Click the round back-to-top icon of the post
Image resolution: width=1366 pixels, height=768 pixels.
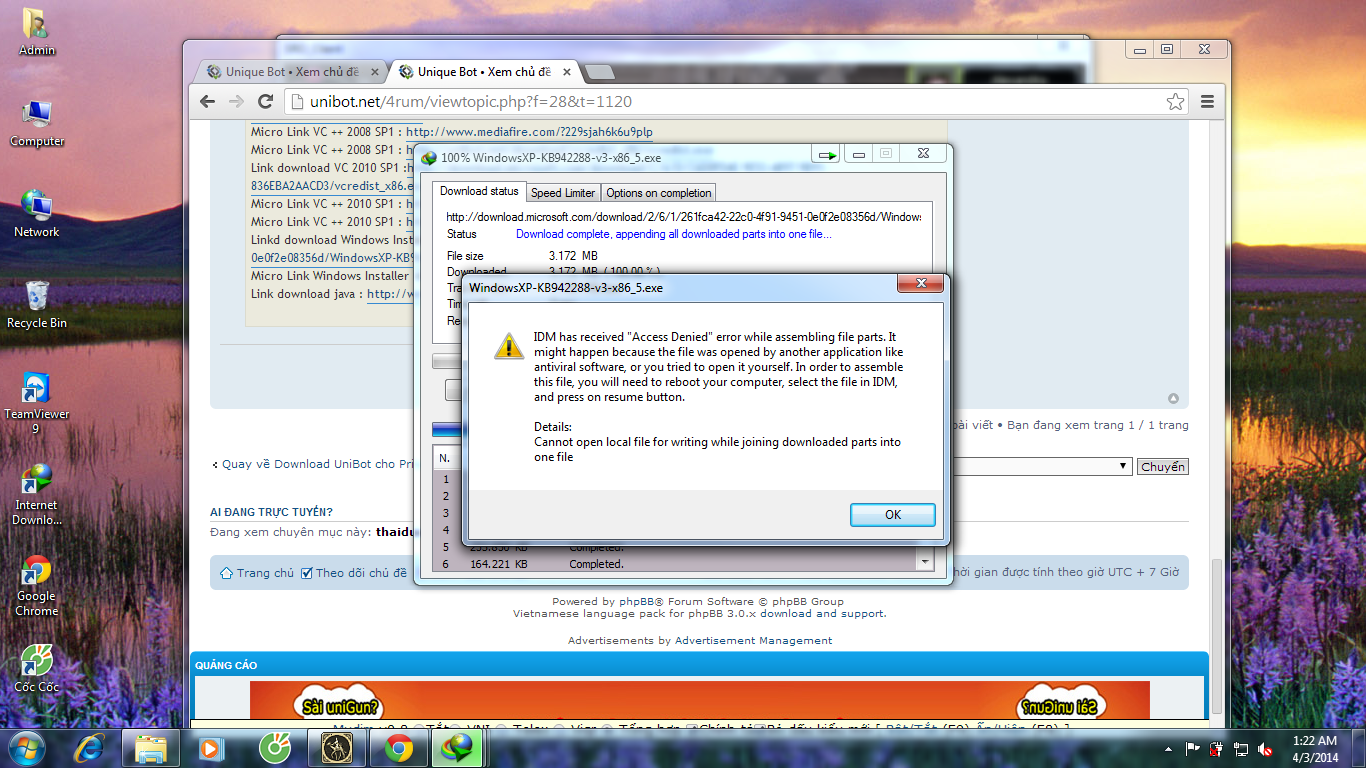click(1174, 399)
